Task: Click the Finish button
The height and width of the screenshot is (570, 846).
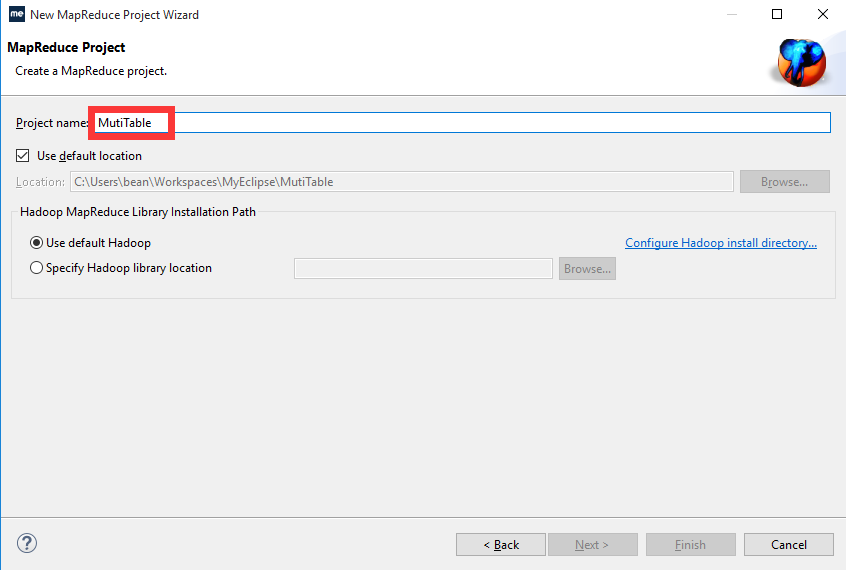Action: click(x=690, y=545)
